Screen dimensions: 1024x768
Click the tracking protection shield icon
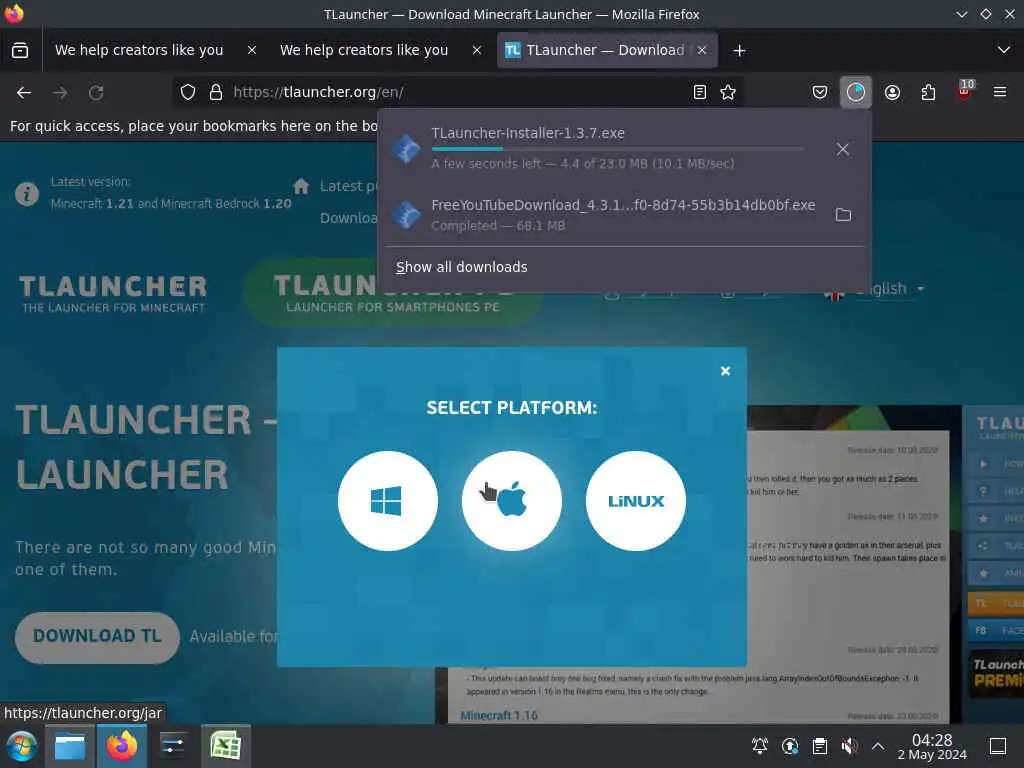[187, 92]
